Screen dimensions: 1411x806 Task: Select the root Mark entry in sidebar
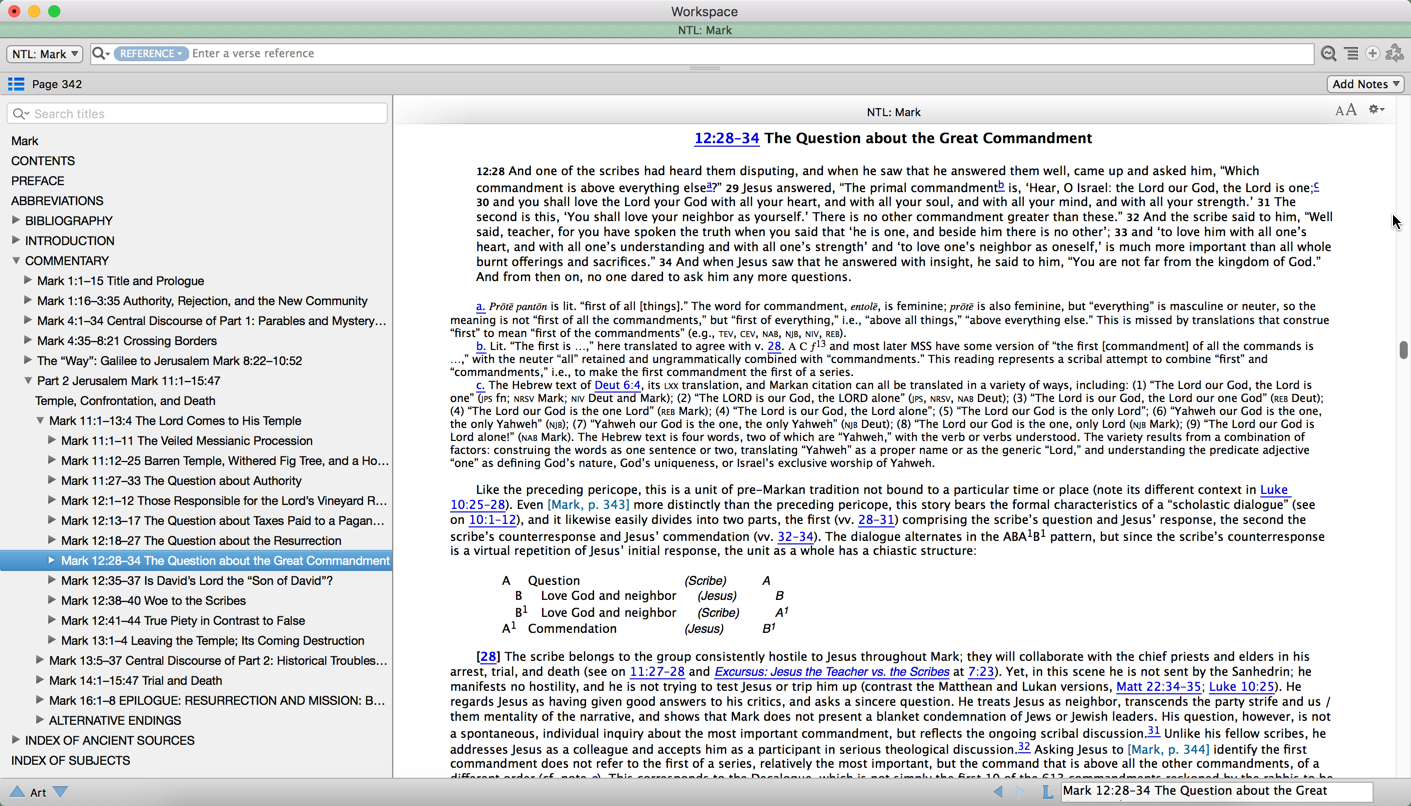coord(25,141)
